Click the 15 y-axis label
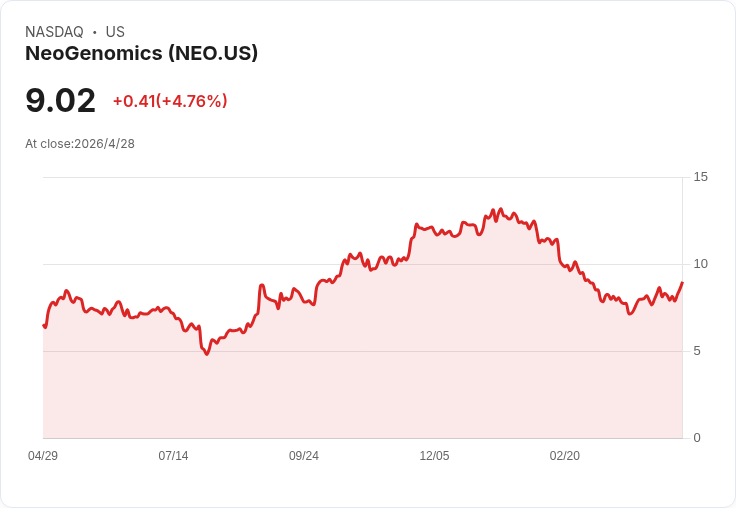The image size is (736, 508). coord(700,177)
